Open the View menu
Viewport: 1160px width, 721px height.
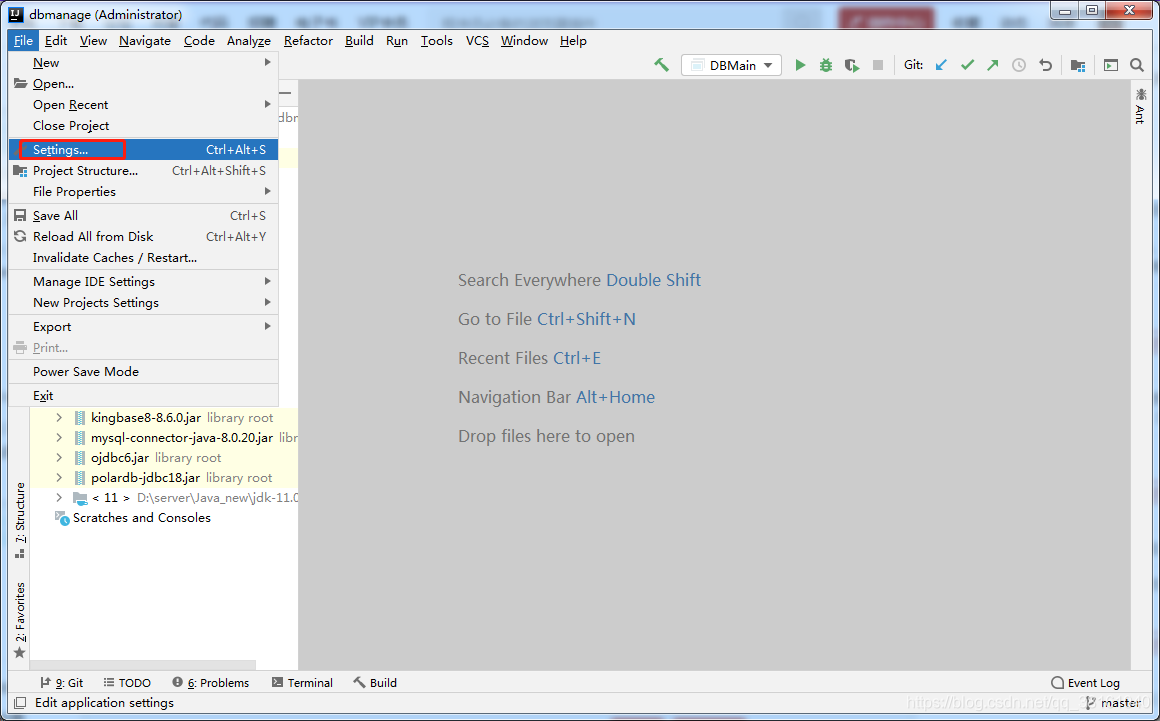tap(93, 41)
